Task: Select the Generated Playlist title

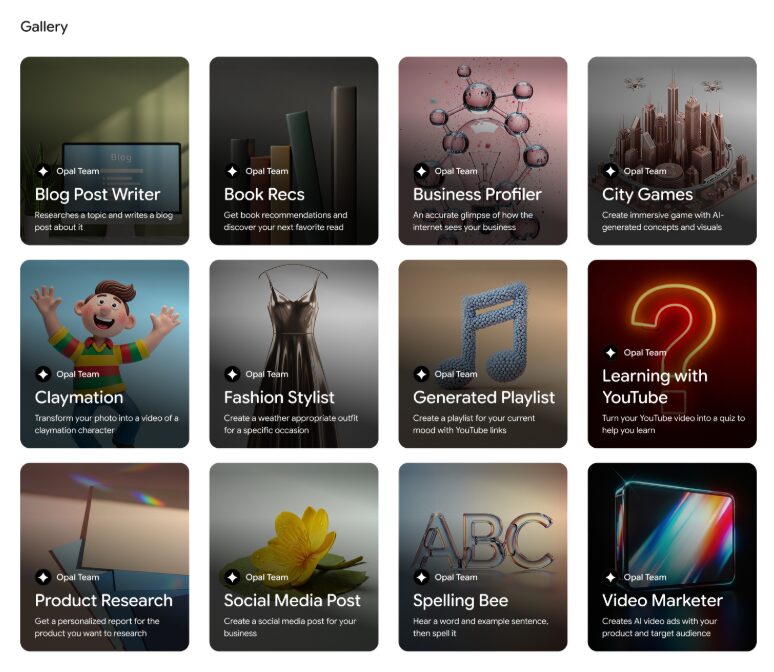Action: [484, 397]
